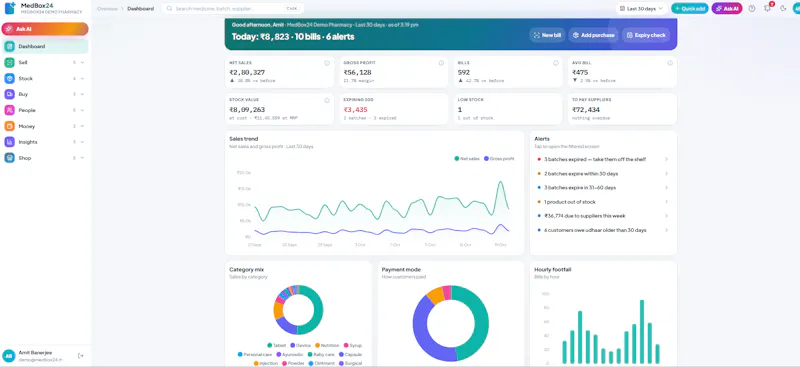The height and width of the screenshot is (367, 800).
Task: Toggle Device in Category mix legend
Action: (x=300, y=346)
